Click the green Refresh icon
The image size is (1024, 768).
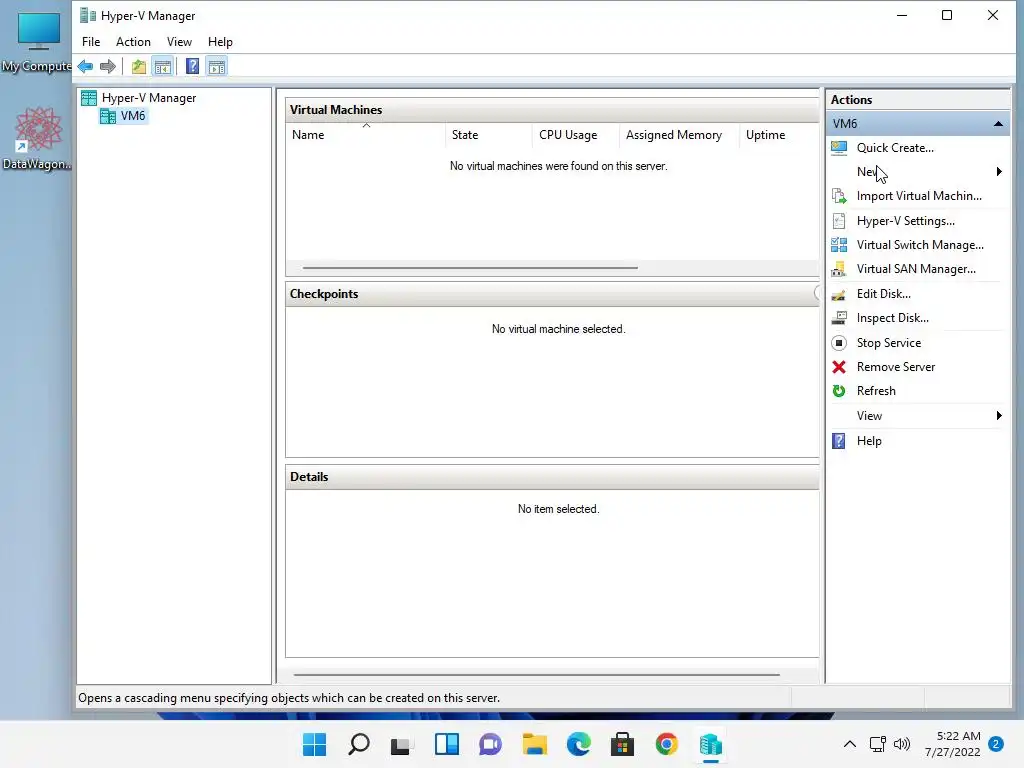pos(839,391)
